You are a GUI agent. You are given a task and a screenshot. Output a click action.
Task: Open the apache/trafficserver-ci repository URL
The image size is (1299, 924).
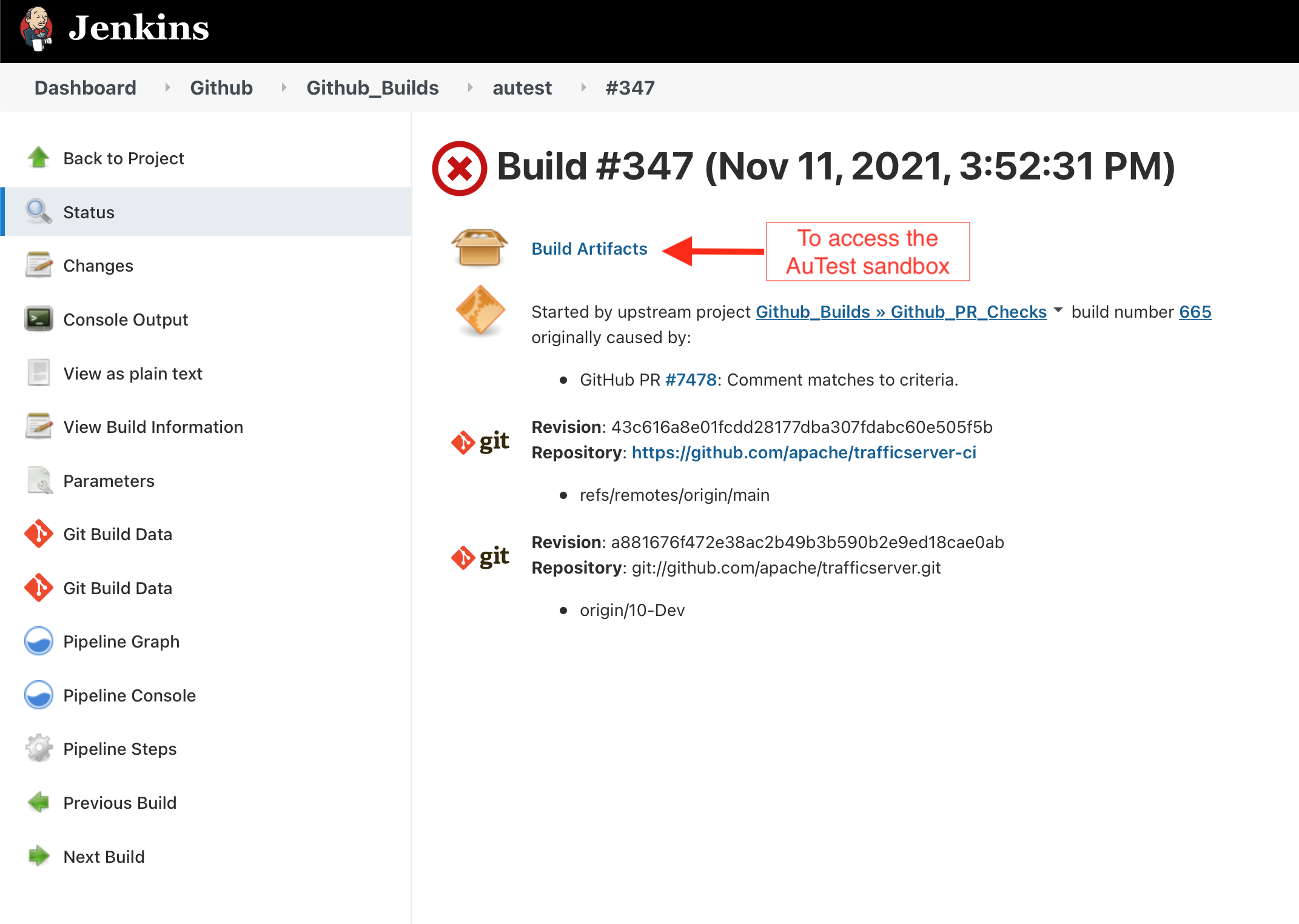click(x=804, y=452)
